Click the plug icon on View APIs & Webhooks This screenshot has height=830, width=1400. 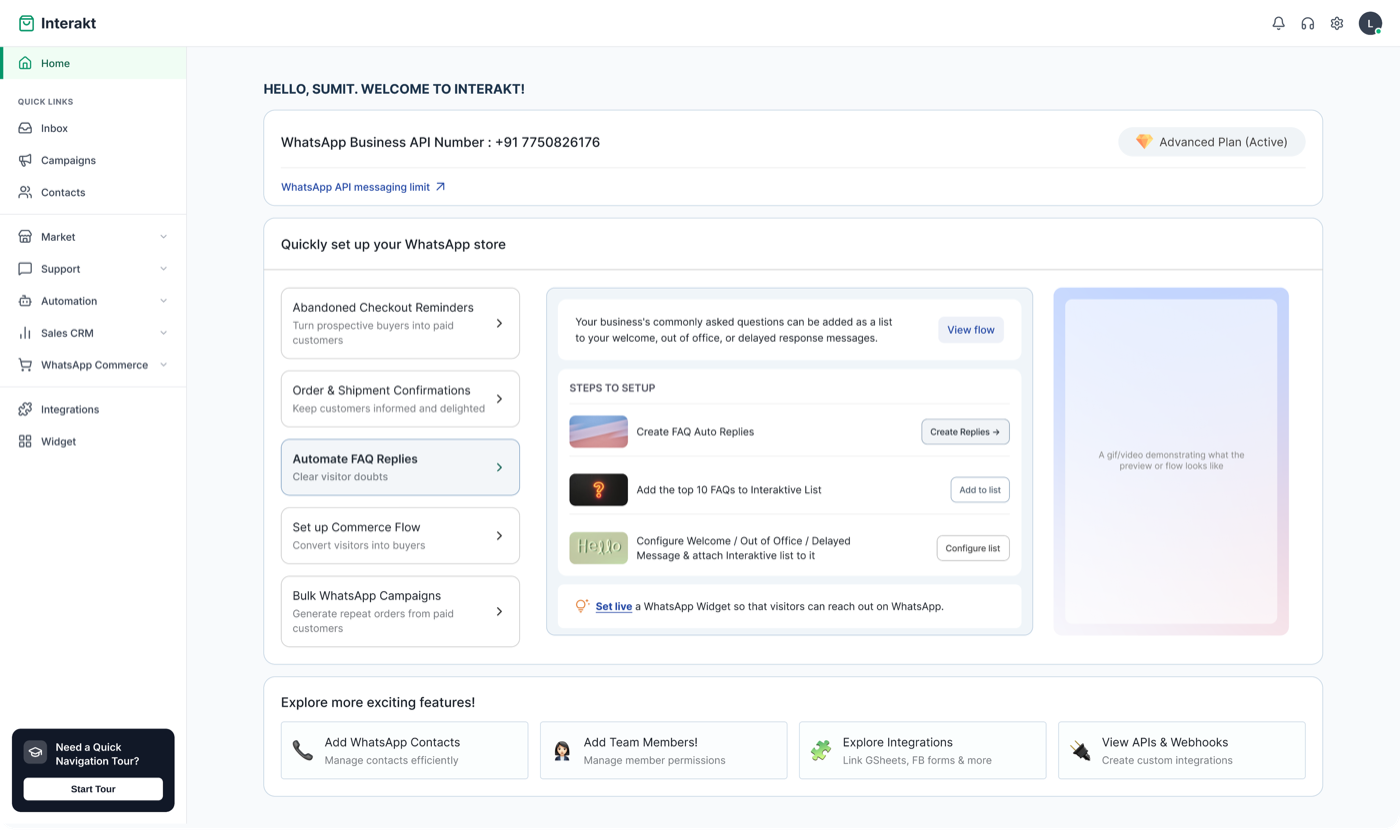pyautogui.click(x=1080, y=750)
